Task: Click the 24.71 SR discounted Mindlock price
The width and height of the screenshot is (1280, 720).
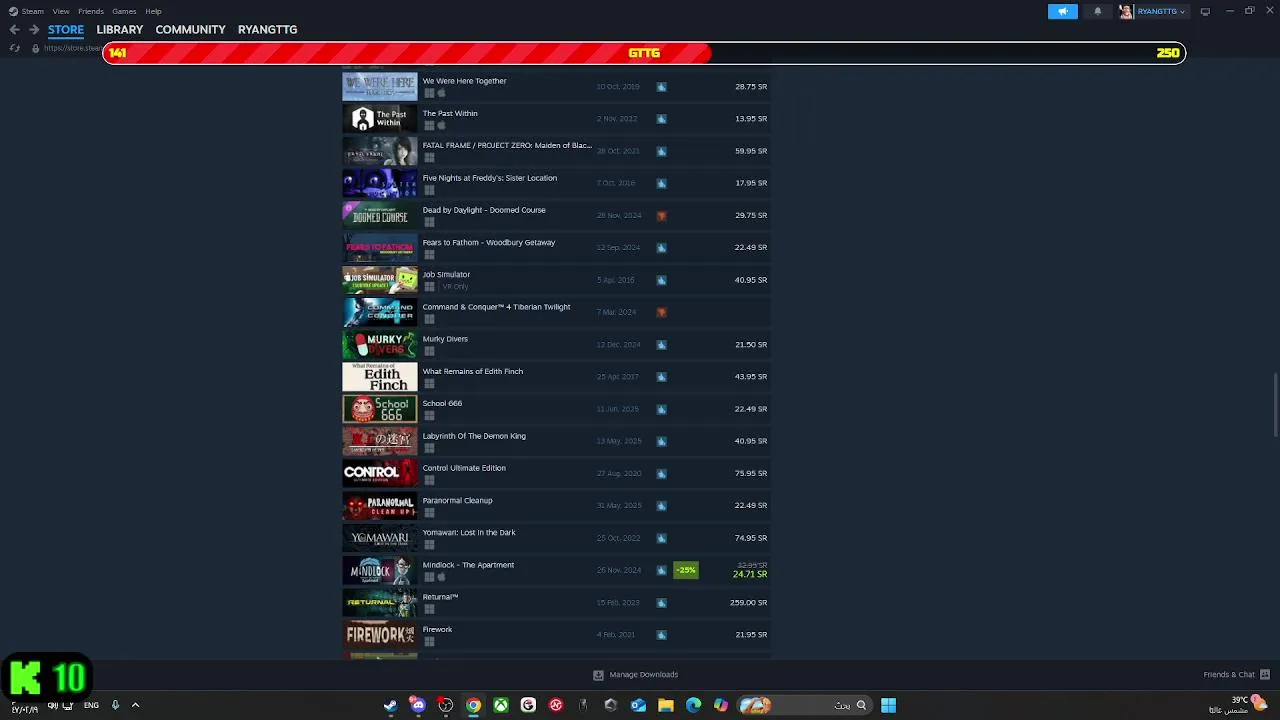Action: [750, 575]
